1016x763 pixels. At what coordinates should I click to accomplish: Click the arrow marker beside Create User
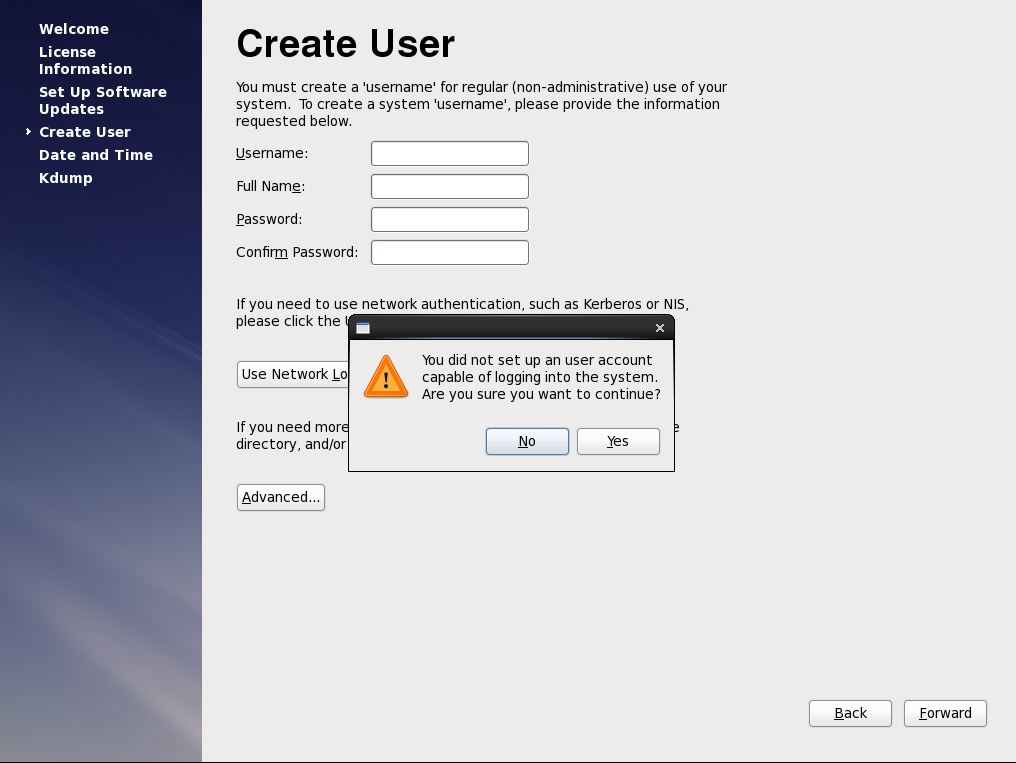pyautogui.click(x=28, y=131)
